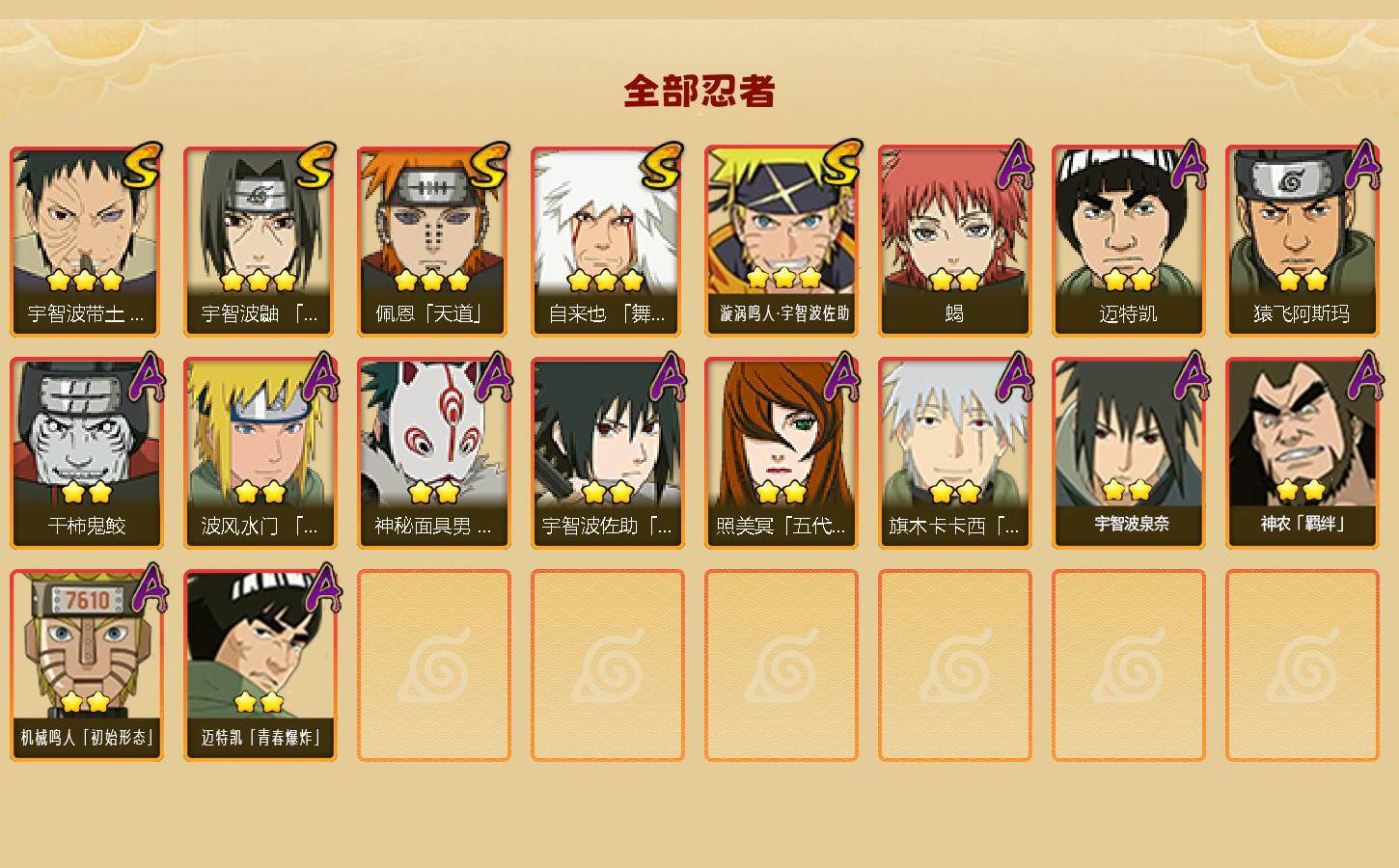Click the S rank badge on 宇智波带土
The image size is (1399, 868).
142,166
